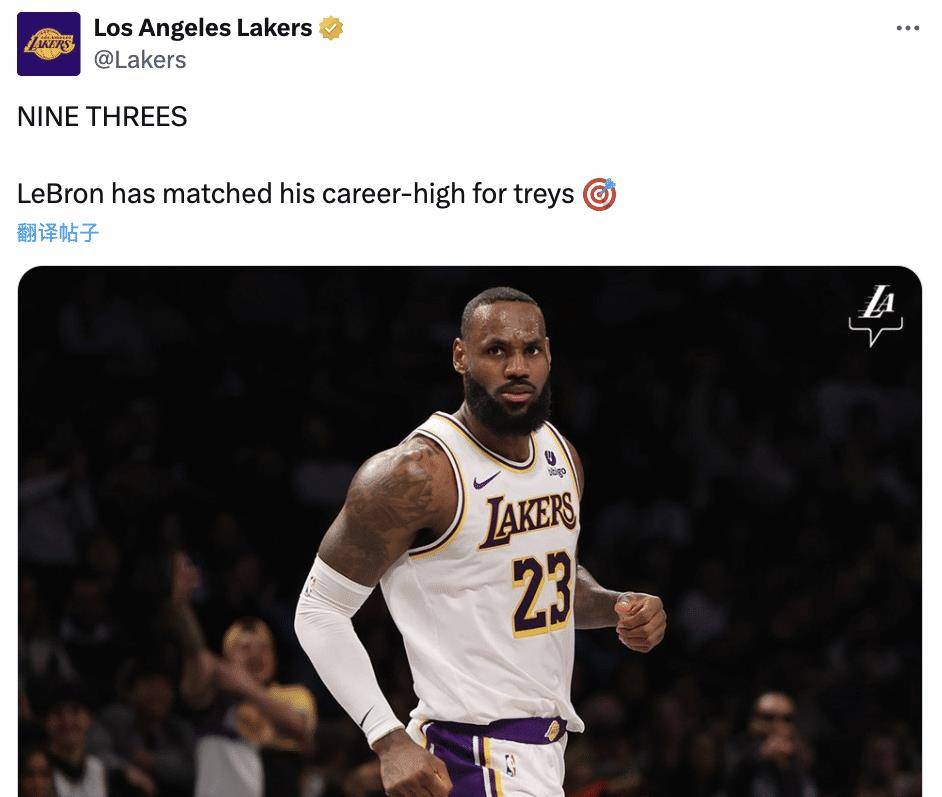Click the NINE THREES headline text

(x=102, y=117)
